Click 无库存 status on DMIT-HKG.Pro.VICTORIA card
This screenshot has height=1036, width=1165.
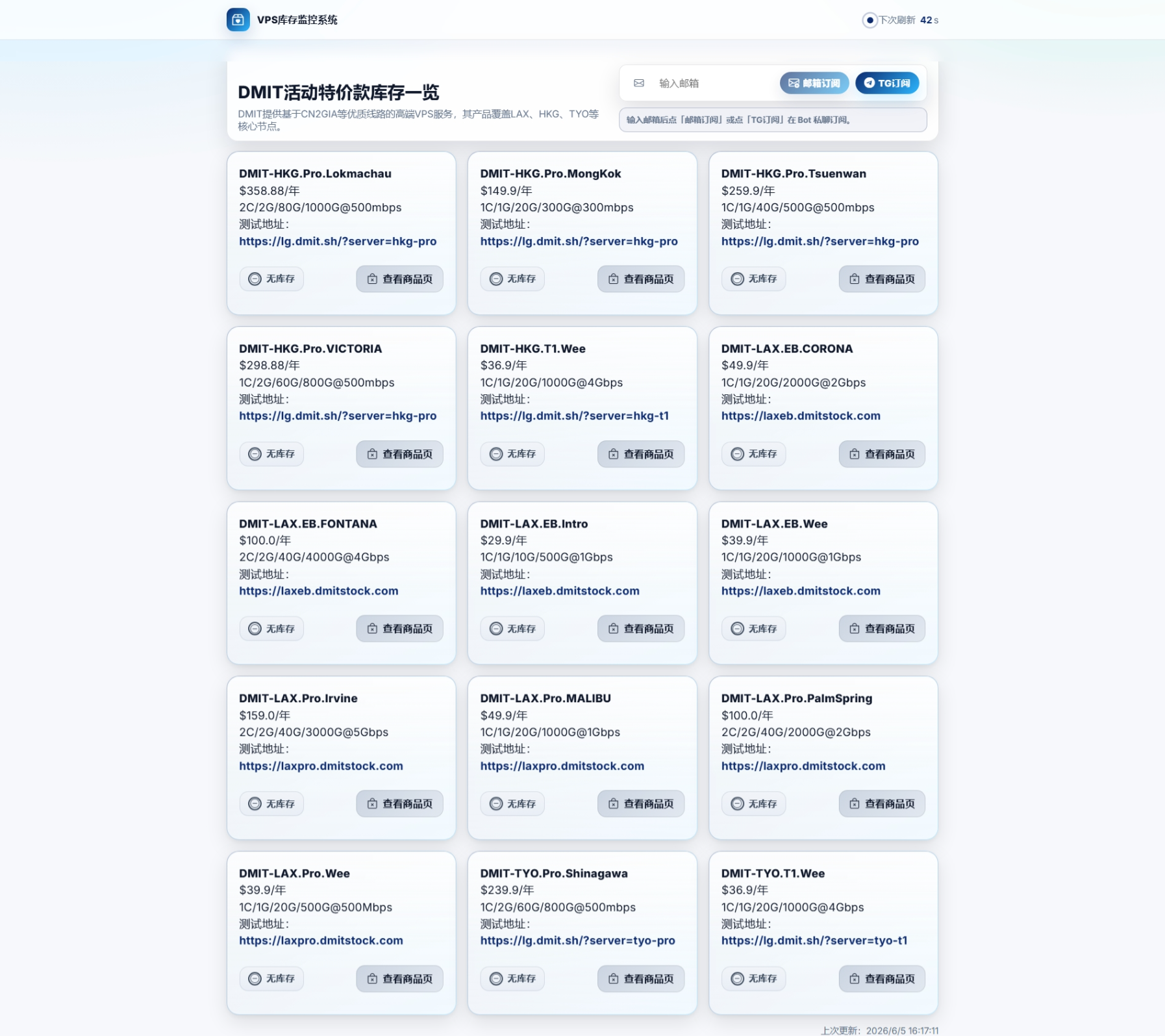pos(271,454)
